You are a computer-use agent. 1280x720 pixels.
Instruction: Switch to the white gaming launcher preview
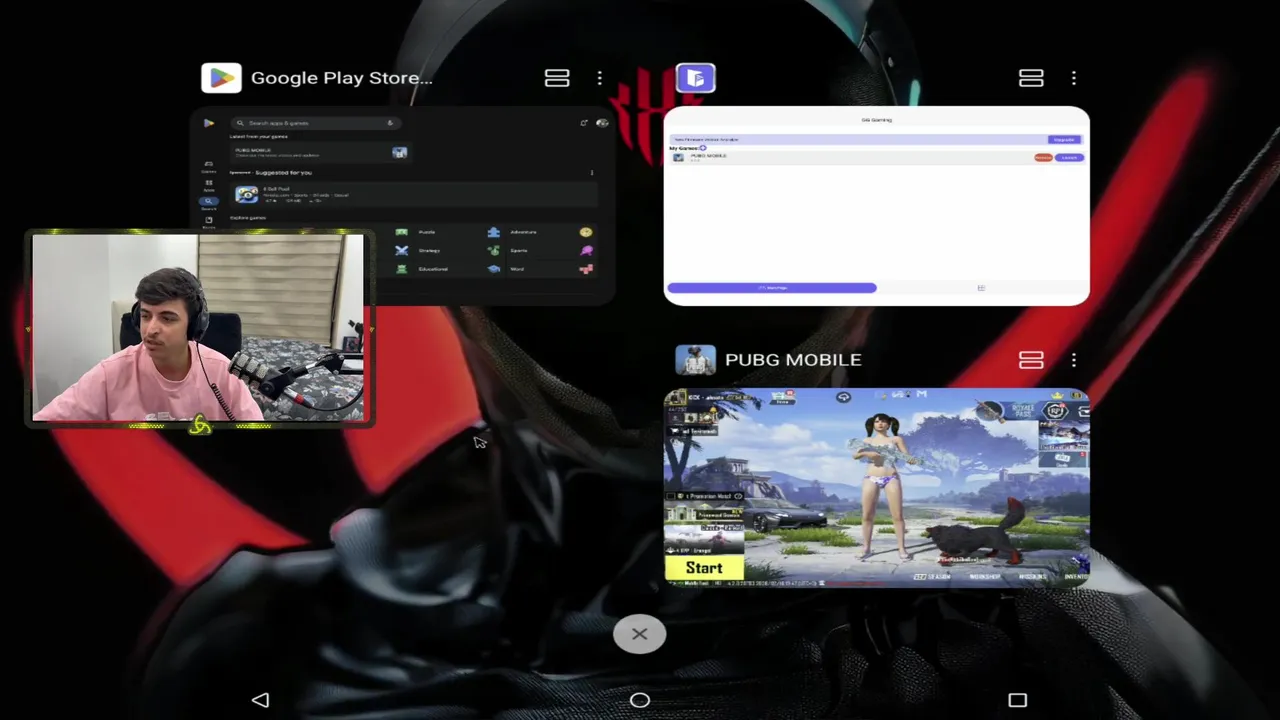877,205
